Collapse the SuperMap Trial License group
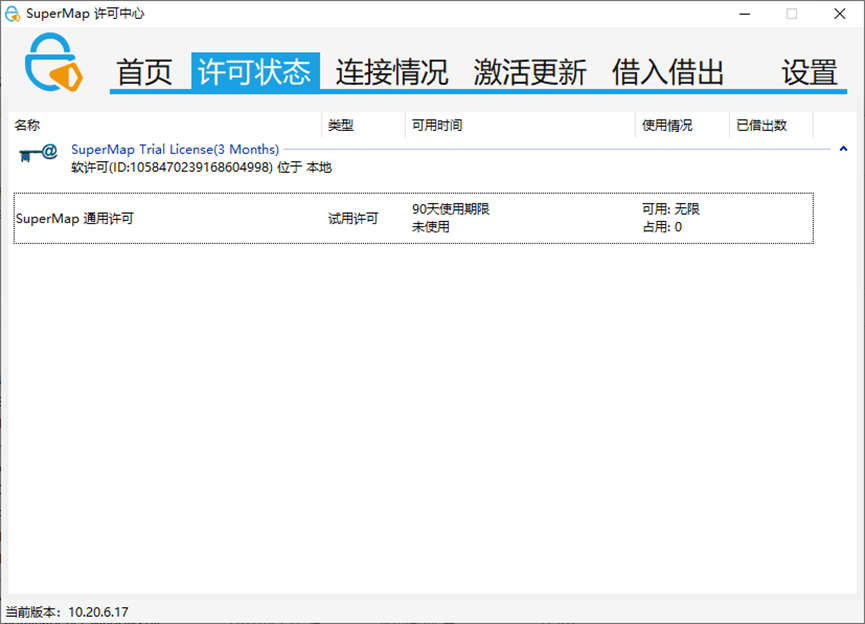Screen dimensions: 865x624 (x=843, y=148)
